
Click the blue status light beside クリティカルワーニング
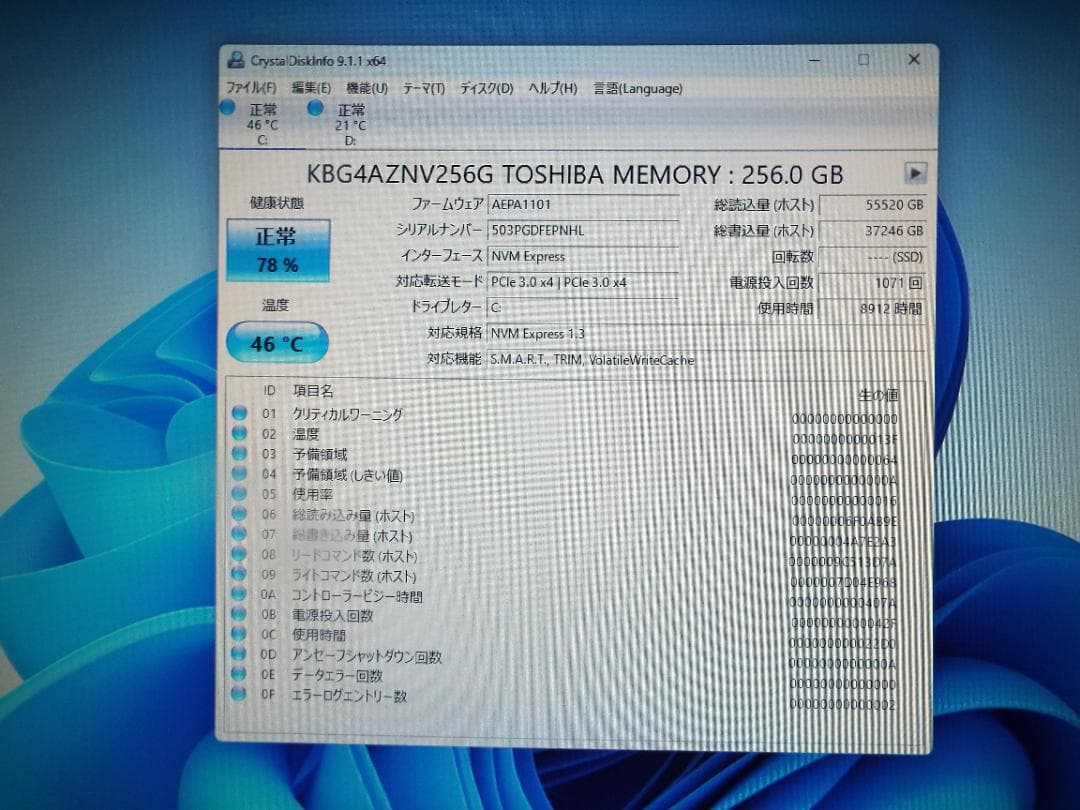237,414
